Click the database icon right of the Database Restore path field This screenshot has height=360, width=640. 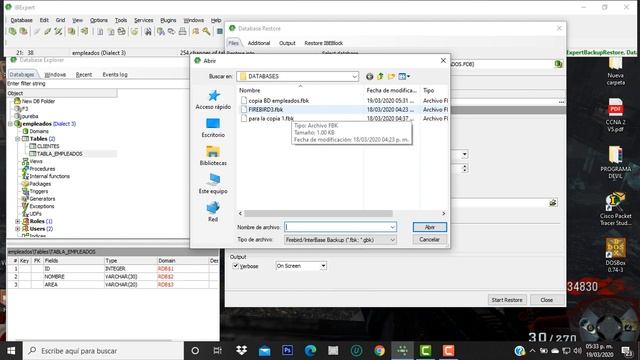click(558, 64)
